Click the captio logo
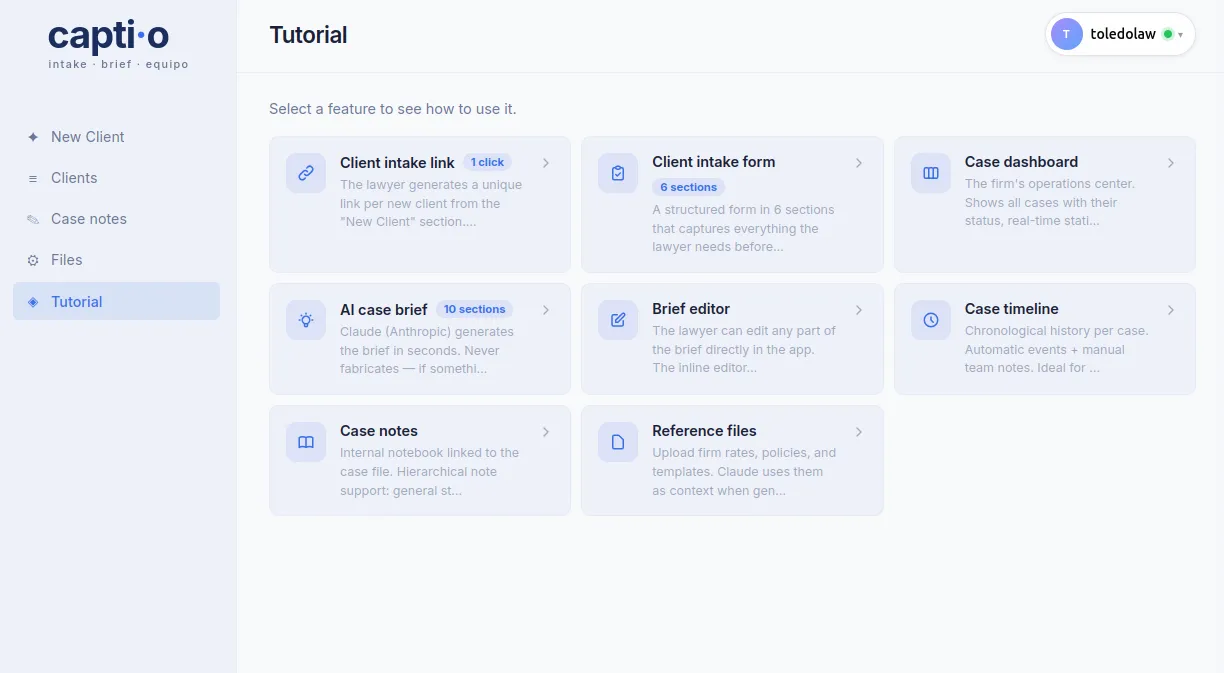The image size is (1224, 673). point(109,37)
